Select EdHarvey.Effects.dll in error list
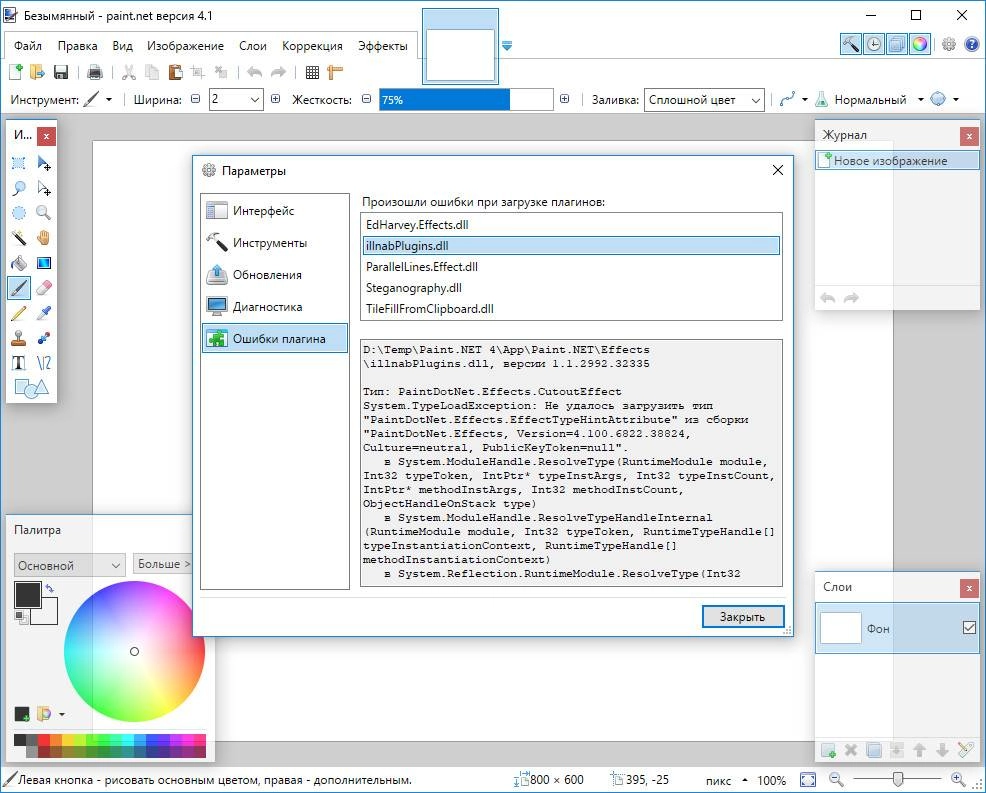986x793 pixels. [x=571, y=225]
